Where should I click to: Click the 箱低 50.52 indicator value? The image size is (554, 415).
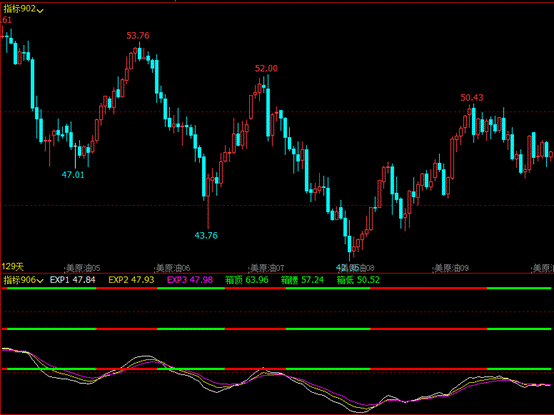[358, 280]
